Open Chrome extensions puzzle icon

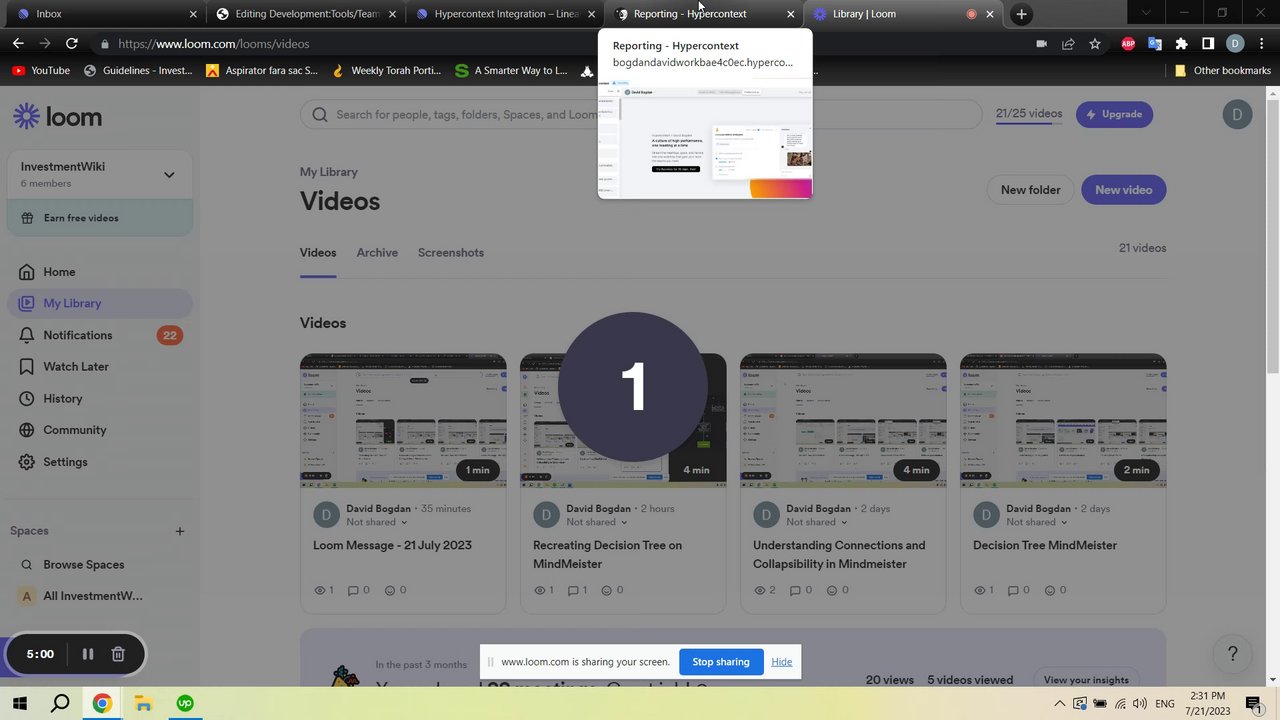[x=1181, y=44]
